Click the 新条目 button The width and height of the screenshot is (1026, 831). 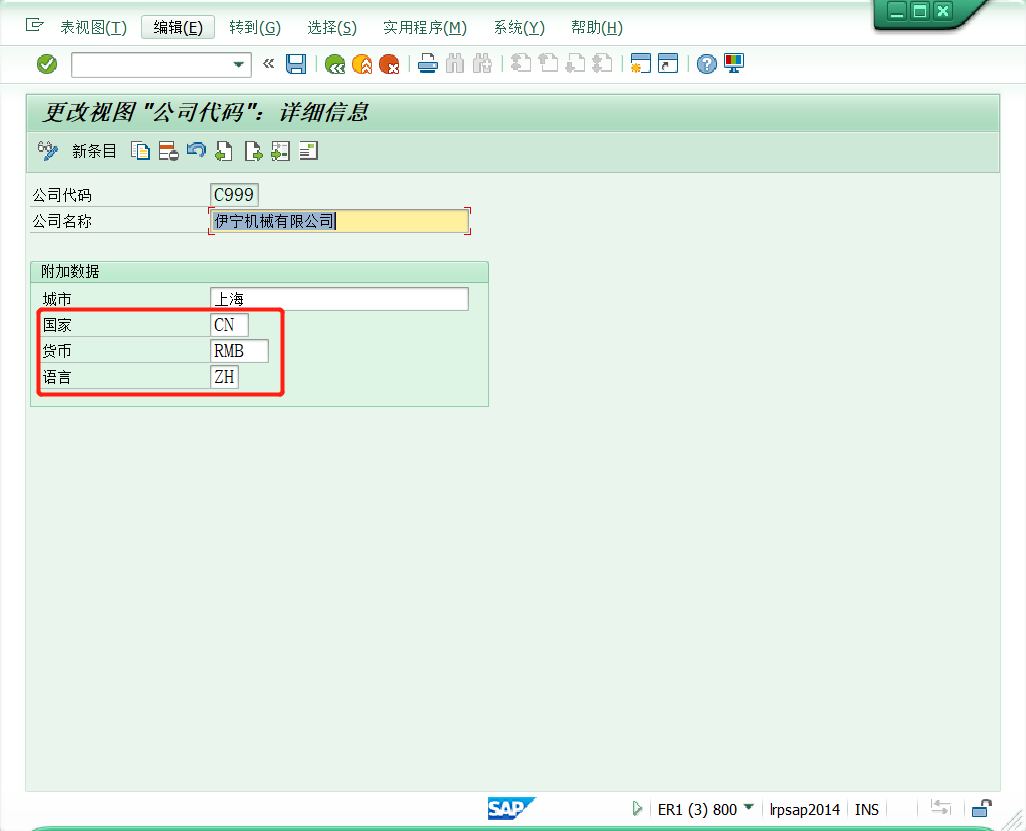[x=94, y=150]
